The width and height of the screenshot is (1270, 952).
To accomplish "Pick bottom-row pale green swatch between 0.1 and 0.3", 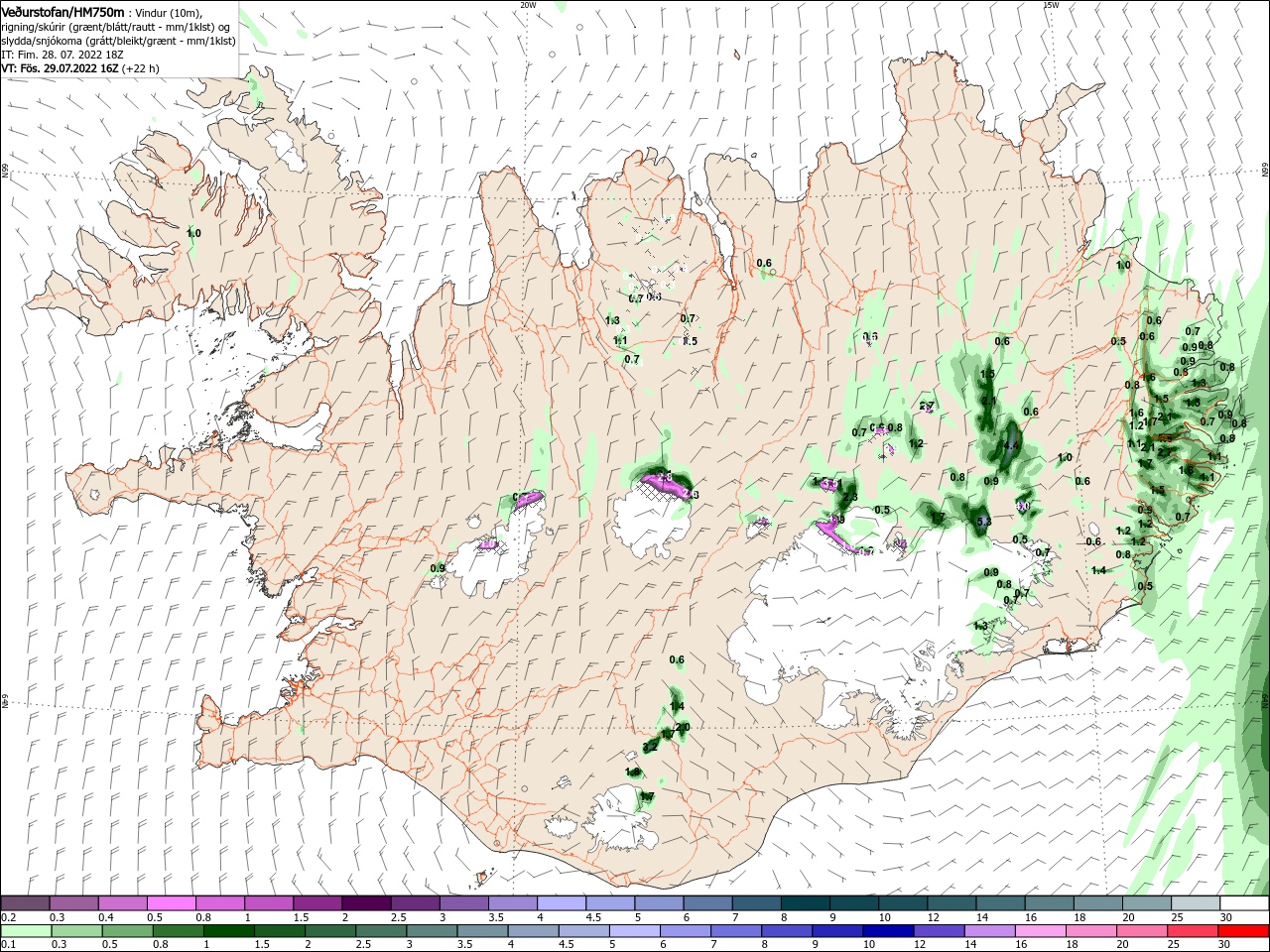I will [x=26, y=931].
